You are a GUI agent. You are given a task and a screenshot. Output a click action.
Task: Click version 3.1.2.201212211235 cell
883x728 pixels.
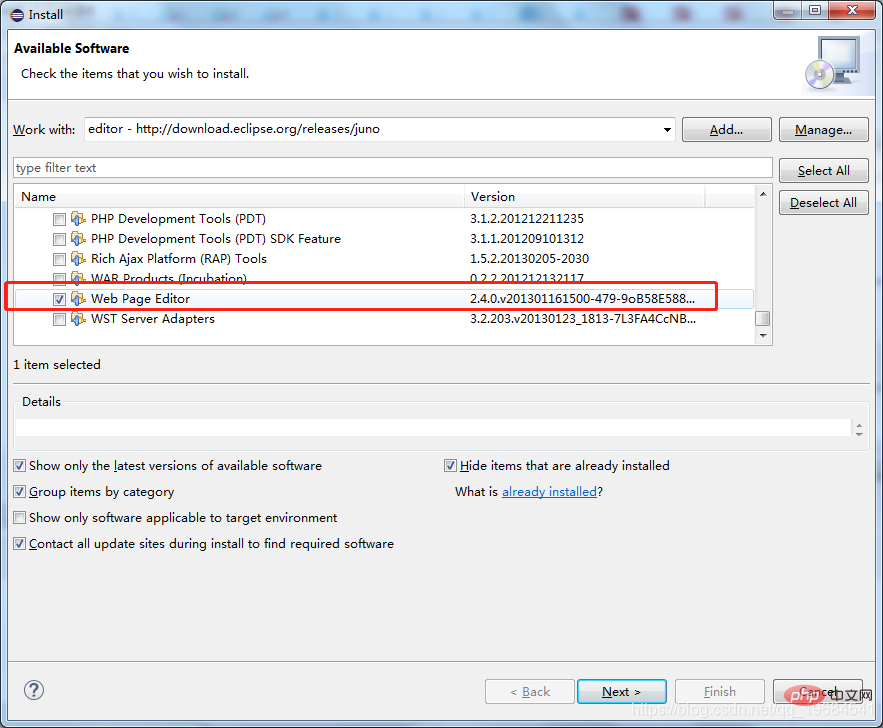[x=527, y=218]
